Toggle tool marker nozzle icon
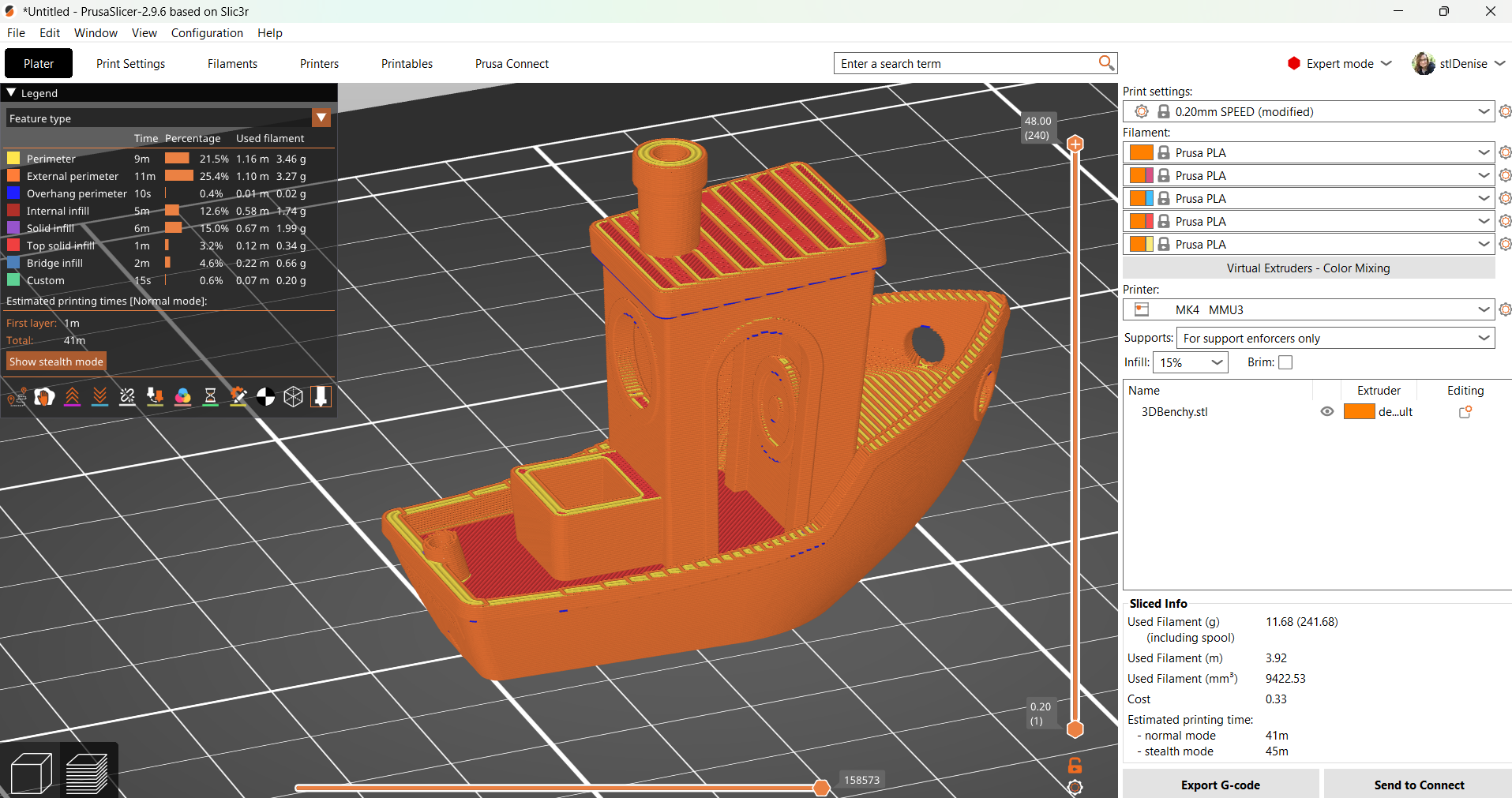The image size is (1512, 798). pyautogui.click(x=321, y=397)
